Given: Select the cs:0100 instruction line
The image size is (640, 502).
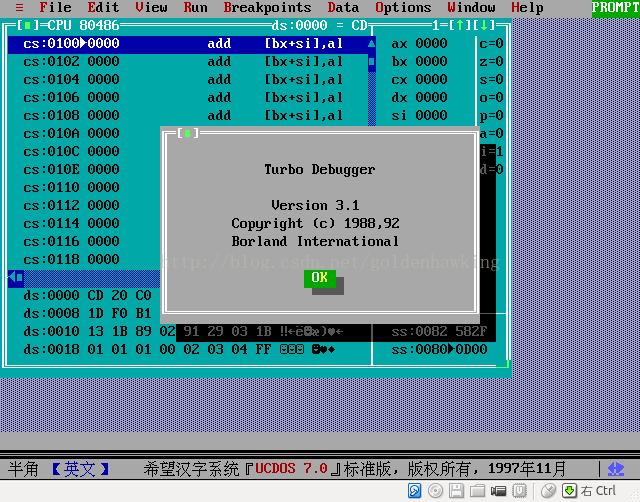Looking at the screenshot, I should 188,44.
